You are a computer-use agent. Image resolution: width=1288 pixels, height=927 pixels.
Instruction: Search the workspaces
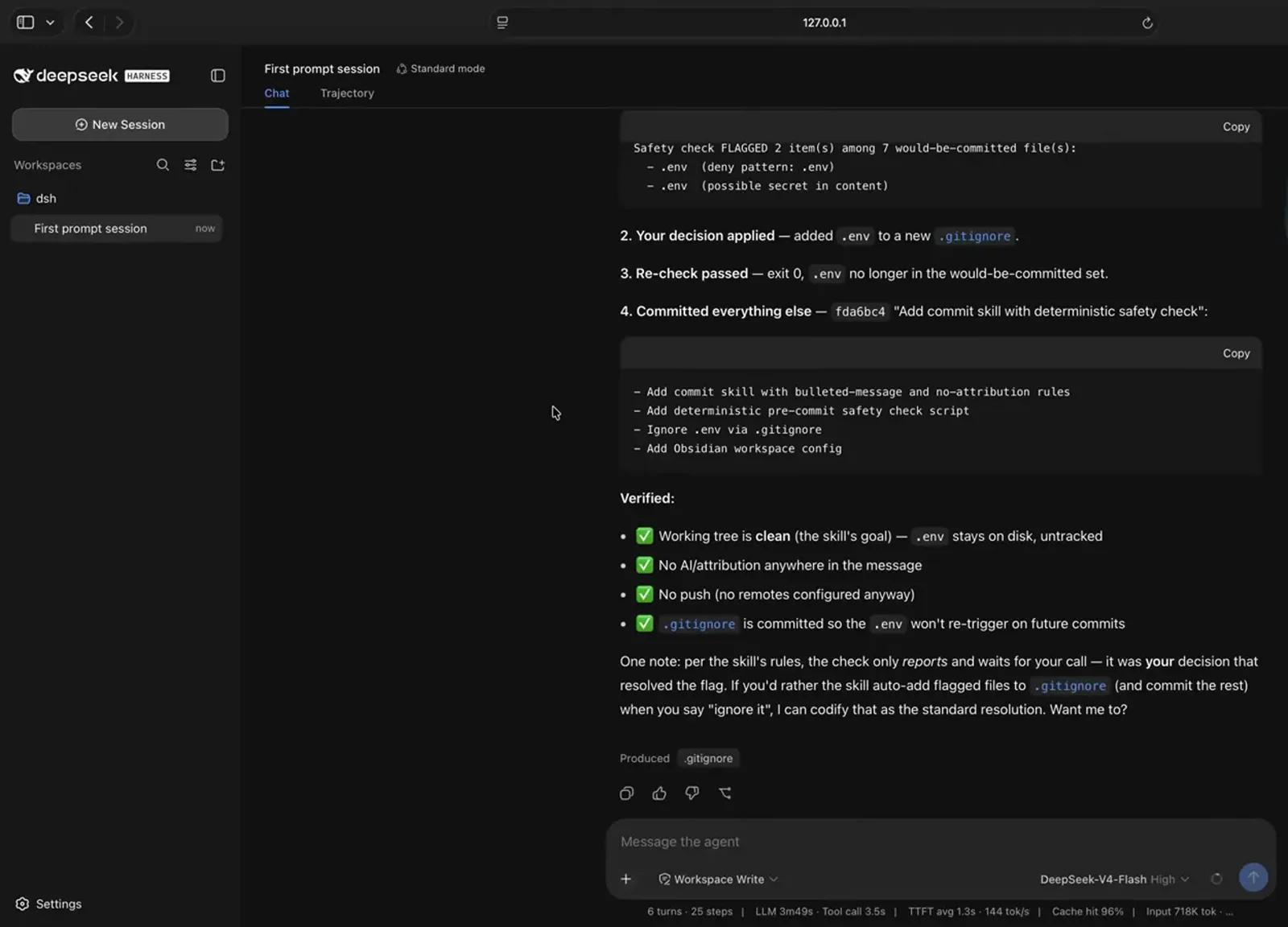[x=163, y=165]
